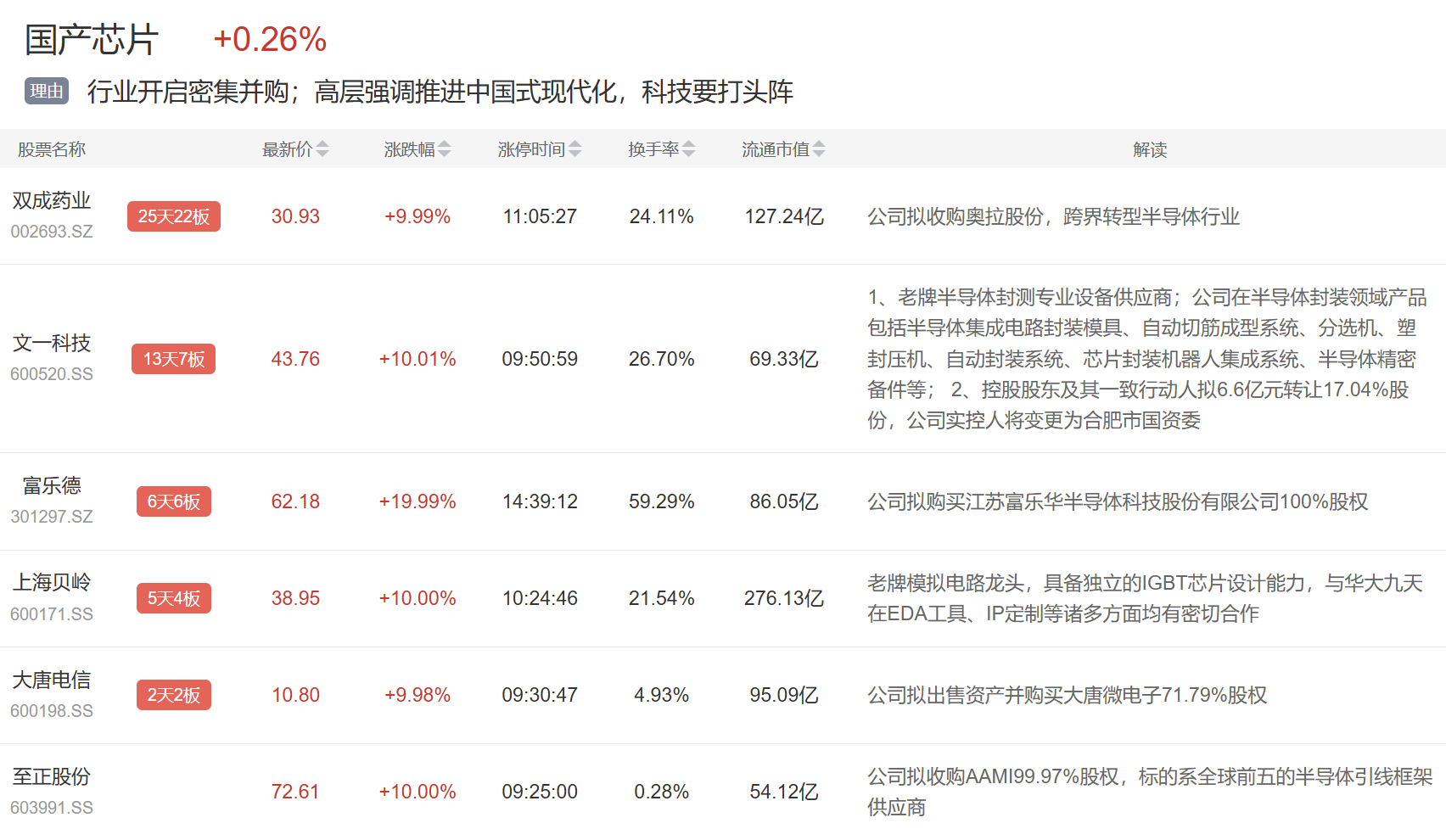Click the 6天6板 badge for 富乐德
Screen dimensions: 1446x840
(174, 501)
